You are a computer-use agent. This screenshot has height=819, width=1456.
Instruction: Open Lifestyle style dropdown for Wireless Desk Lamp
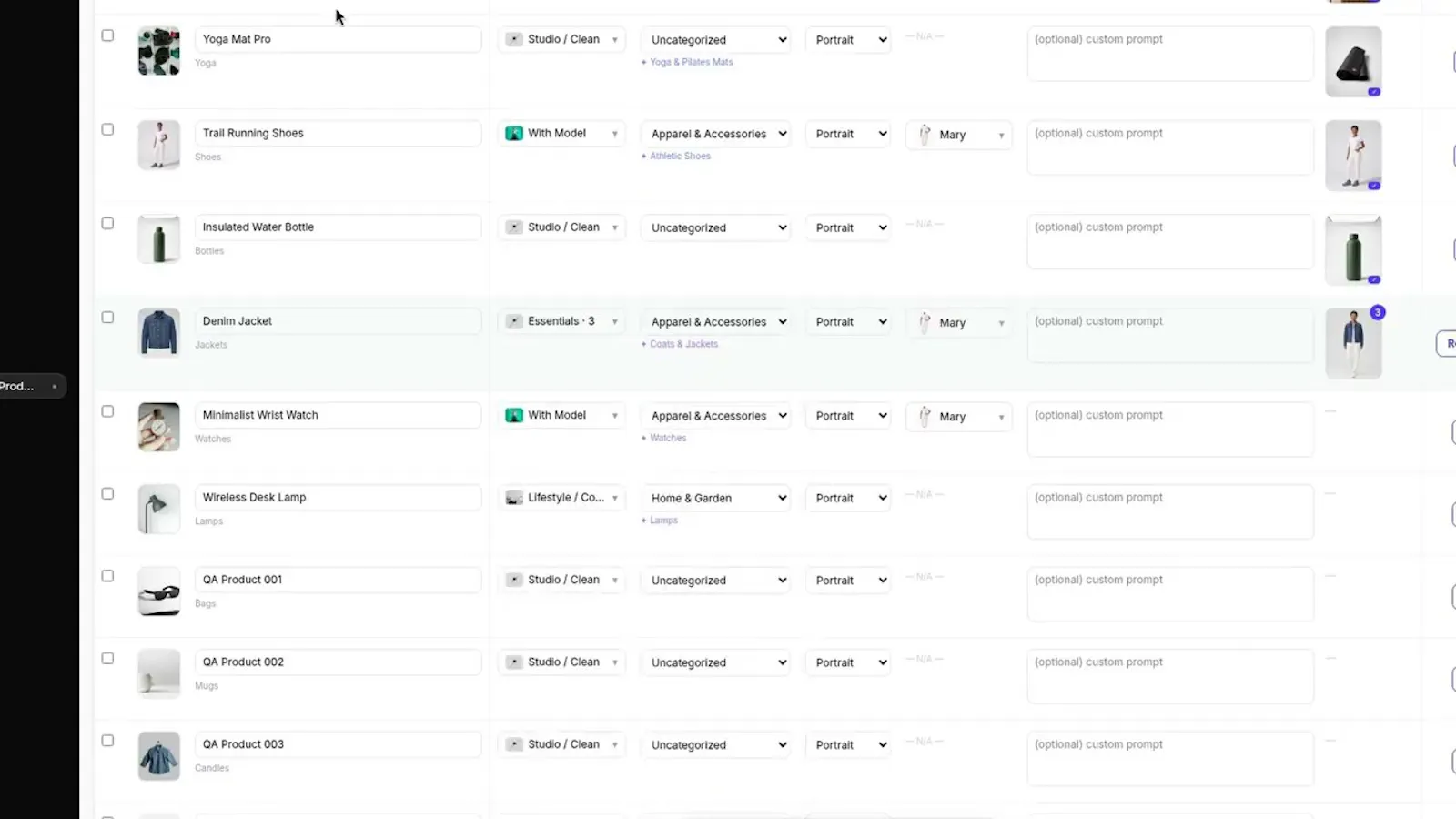[561, 498]
